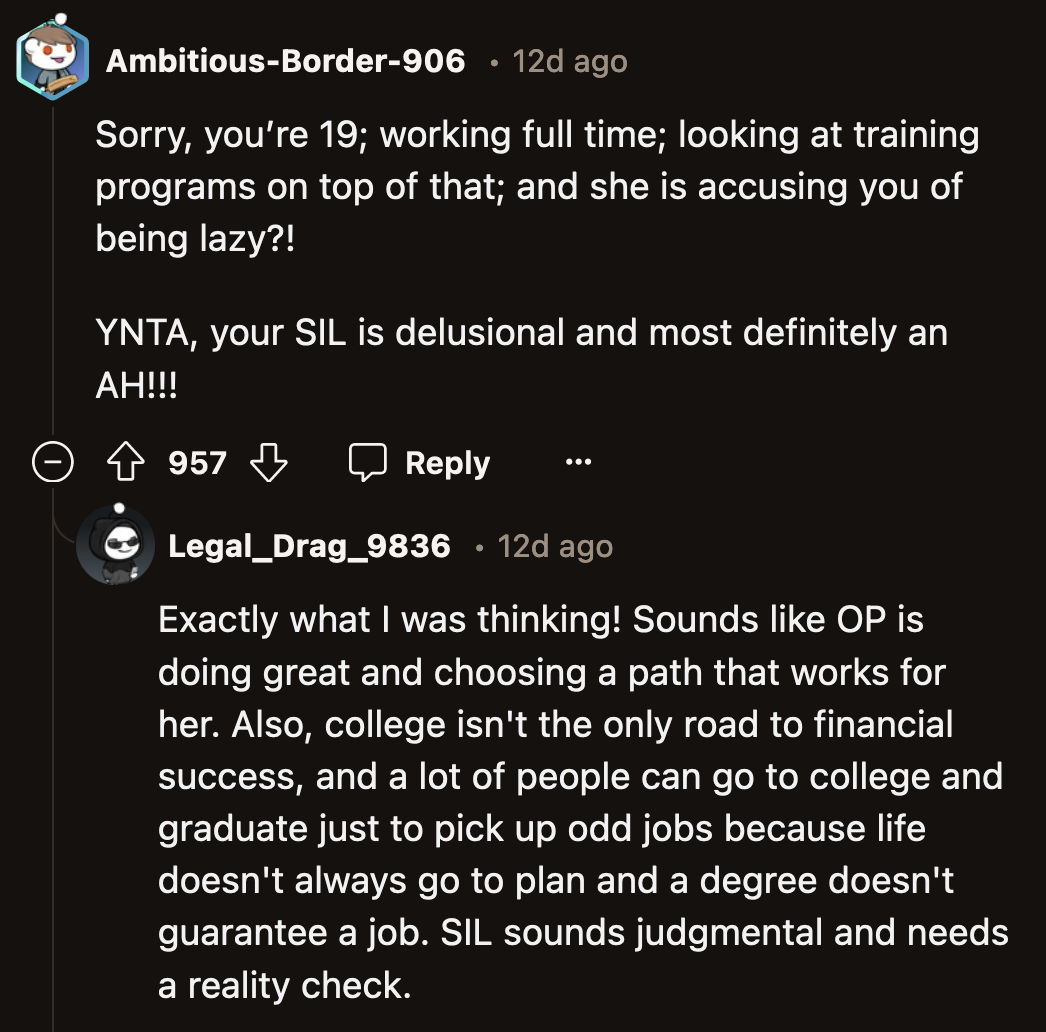
Task: Downvote the Ambitious-Border-906 comment
Action: coord(269,463)
